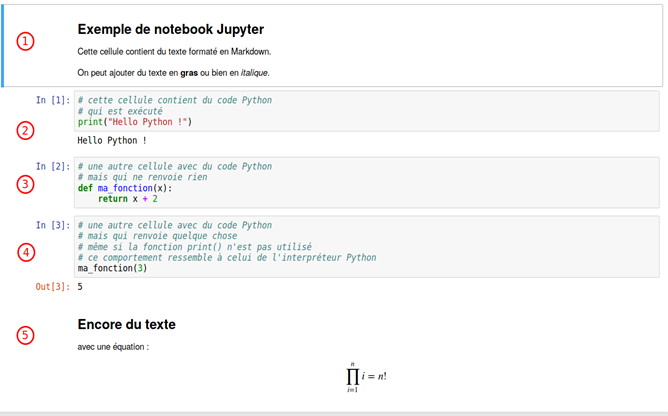This screenshot has width=668, height=416.
Task: Select the In [2] cell prompt
Action: [53, 166]
